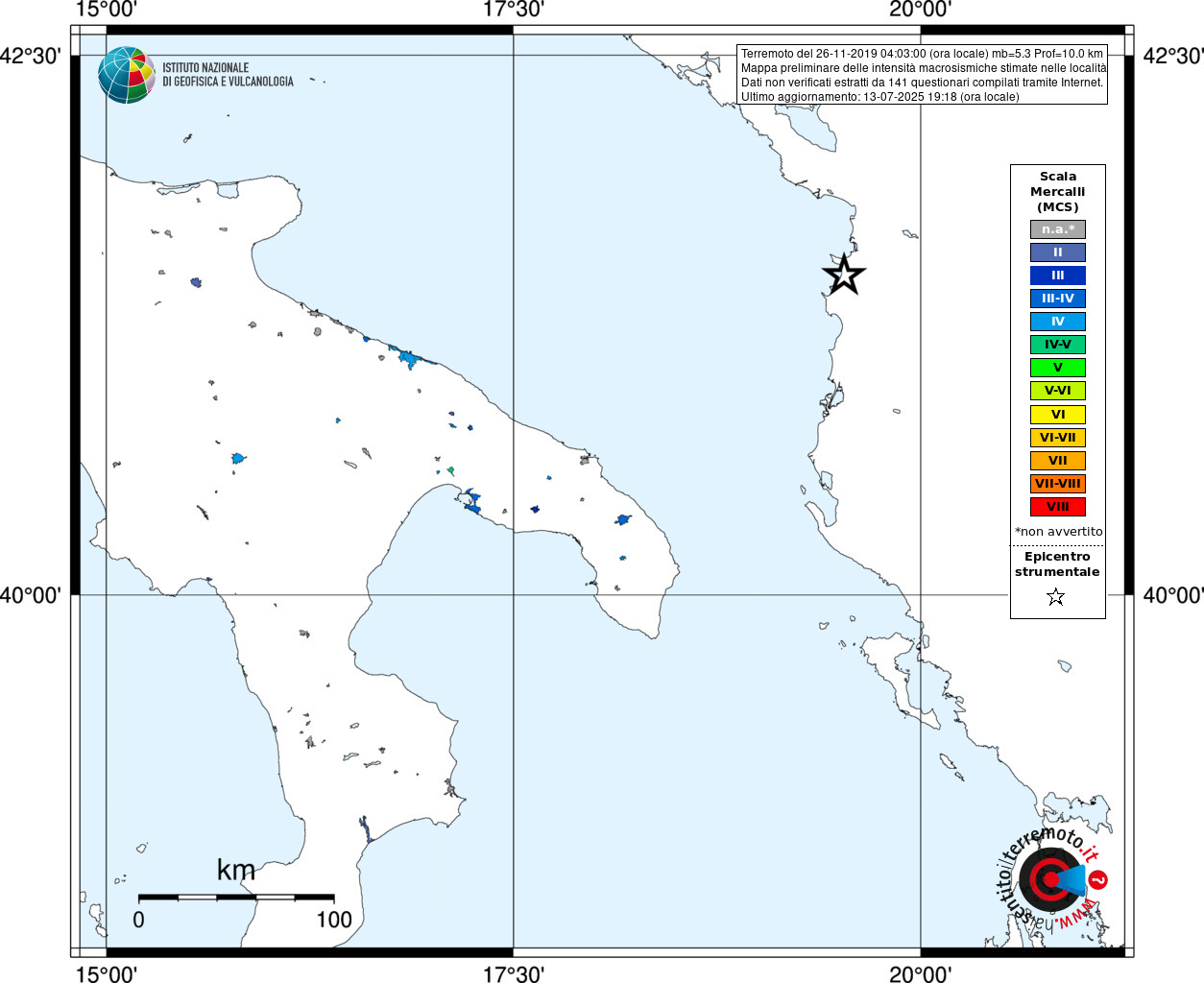The height and width of the screenshot is (983, 1204).
Task: Select the VI-VII legend swatch
Action: [x=1058, y=438]
